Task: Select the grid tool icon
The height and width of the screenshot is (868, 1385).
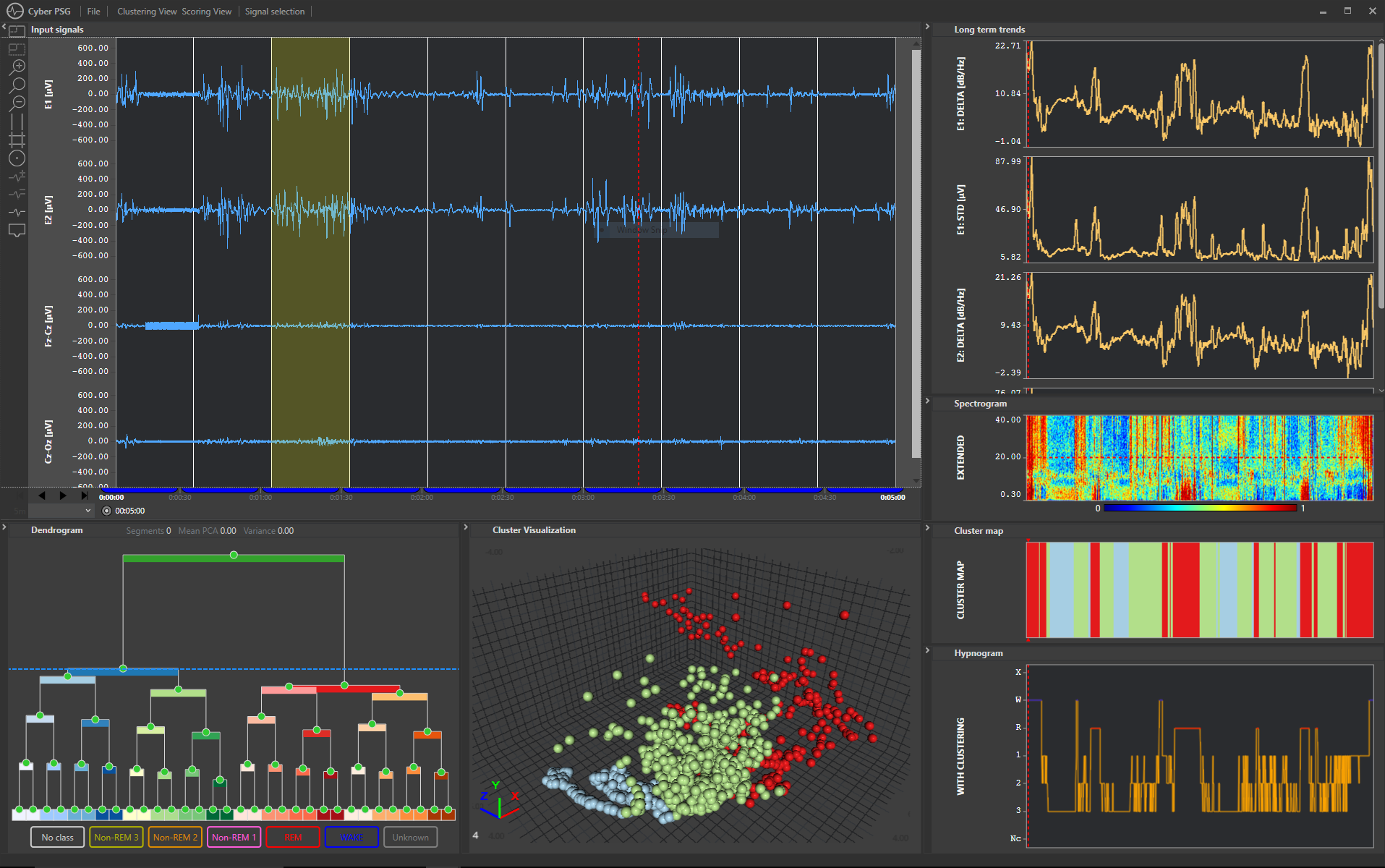Action: tap(17, 140)
